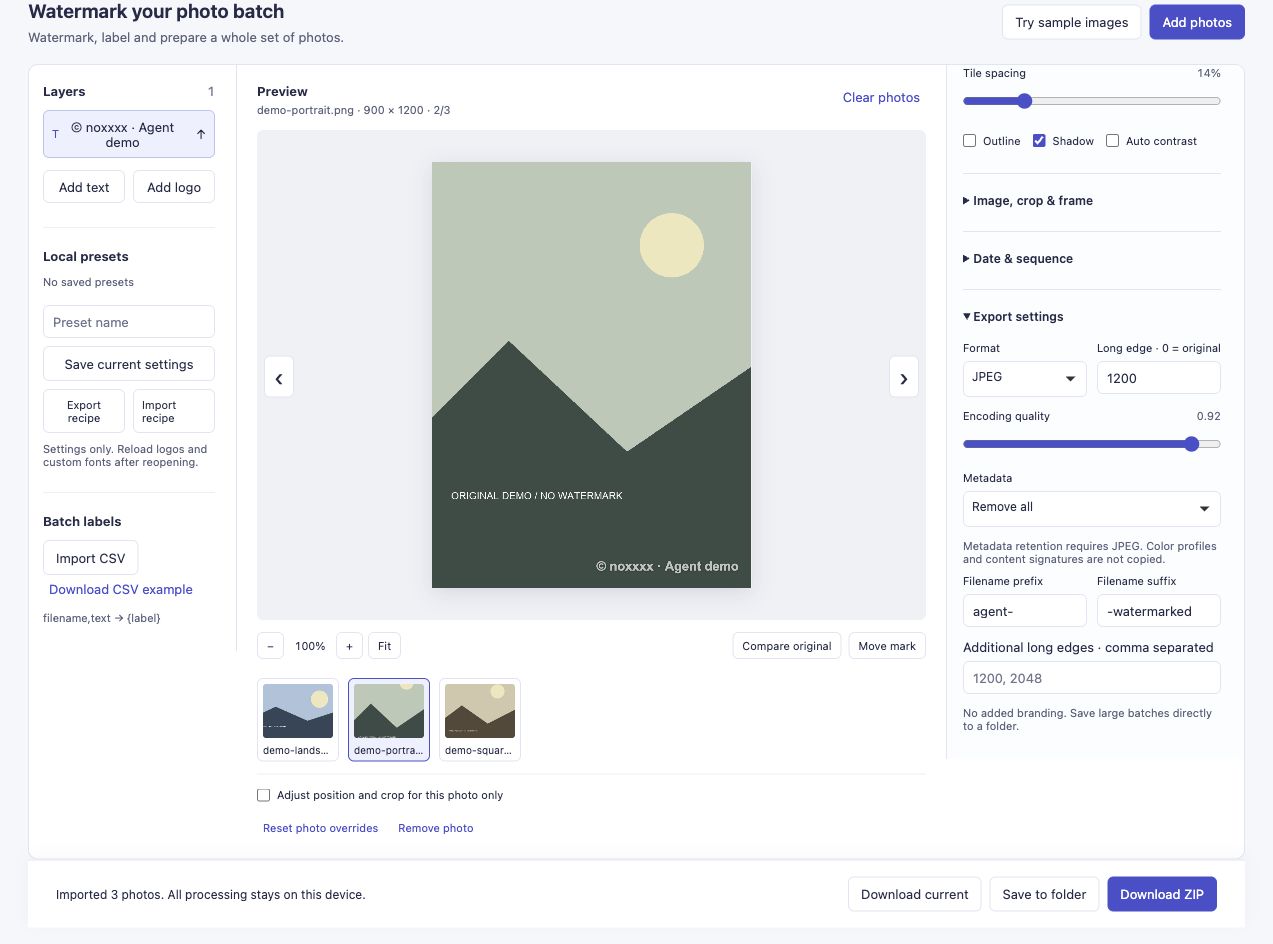Open the Metadata dropdown showing Remove all
This screenshot has height=944, width=1273.
coord(1092,508)
